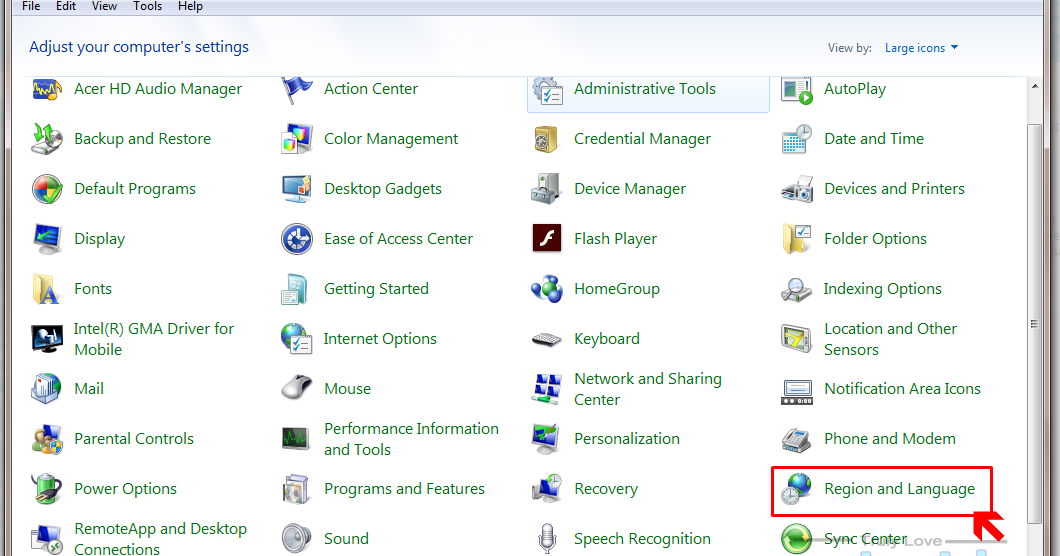The height and width of the screenshot is (556, 1060).
Task: Click the HomeGroup spheres icon
Action: click(x=547, y=289)
